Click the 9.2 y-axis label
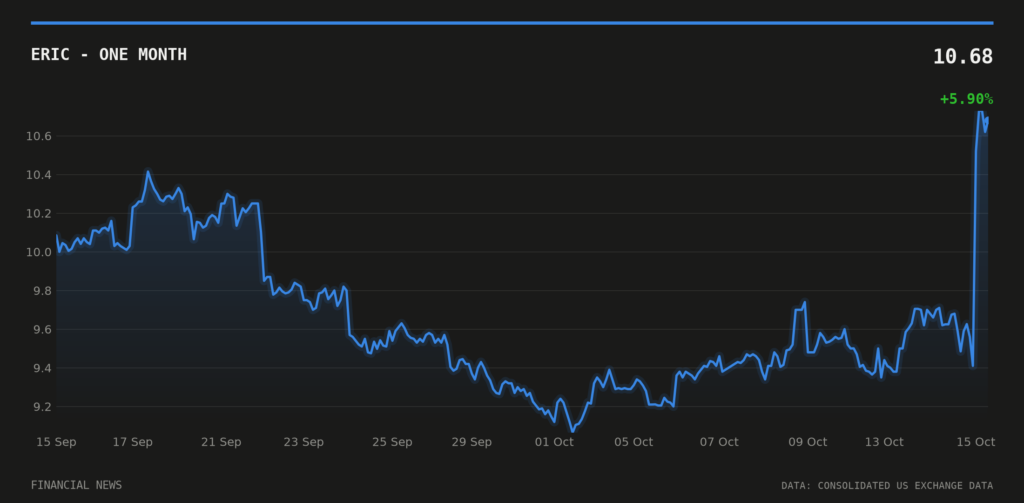Viewport: 1024px width, 503px height. point(41,407)
